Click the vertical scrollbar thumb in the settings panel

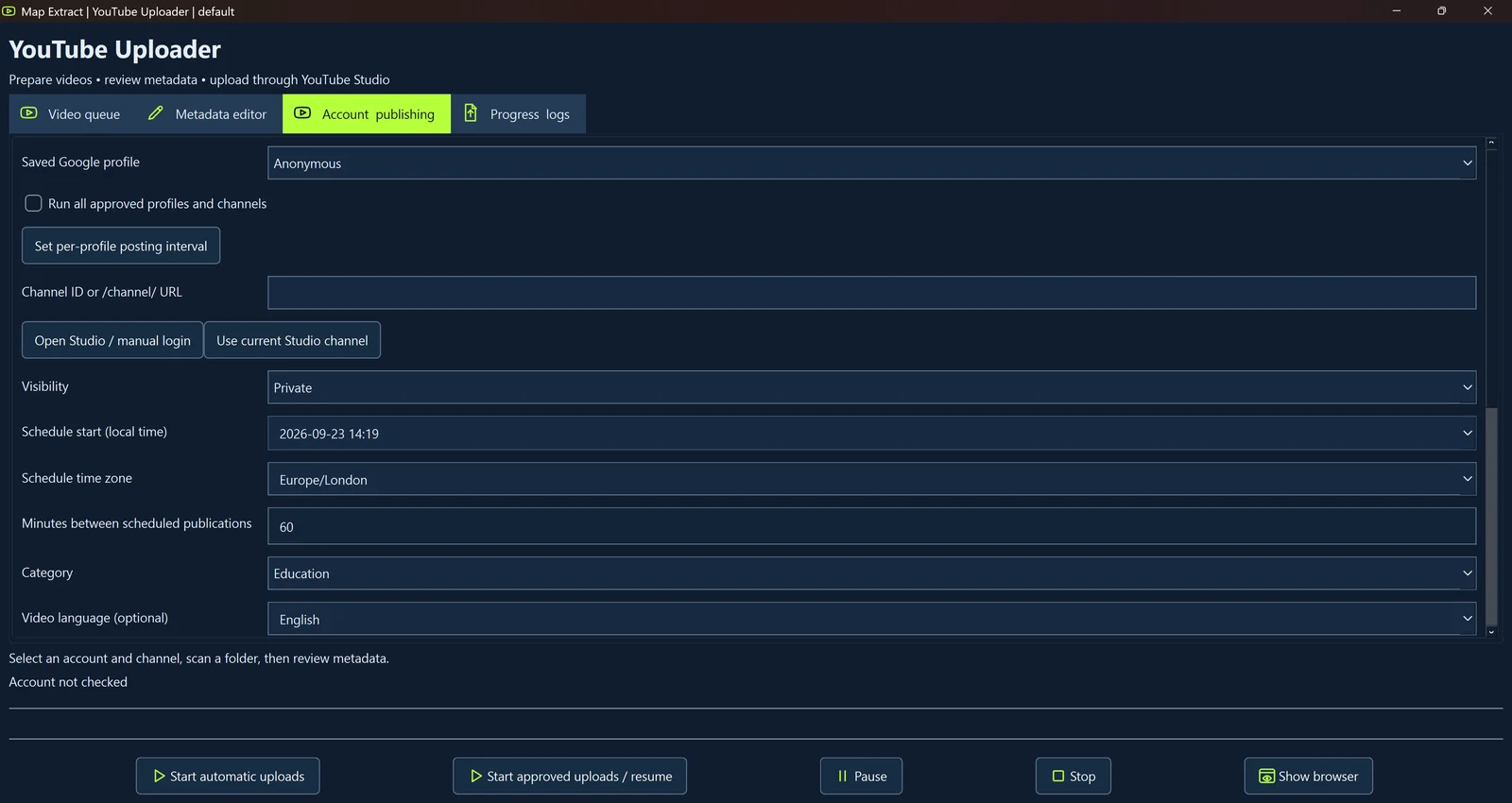pos(1491,516)
